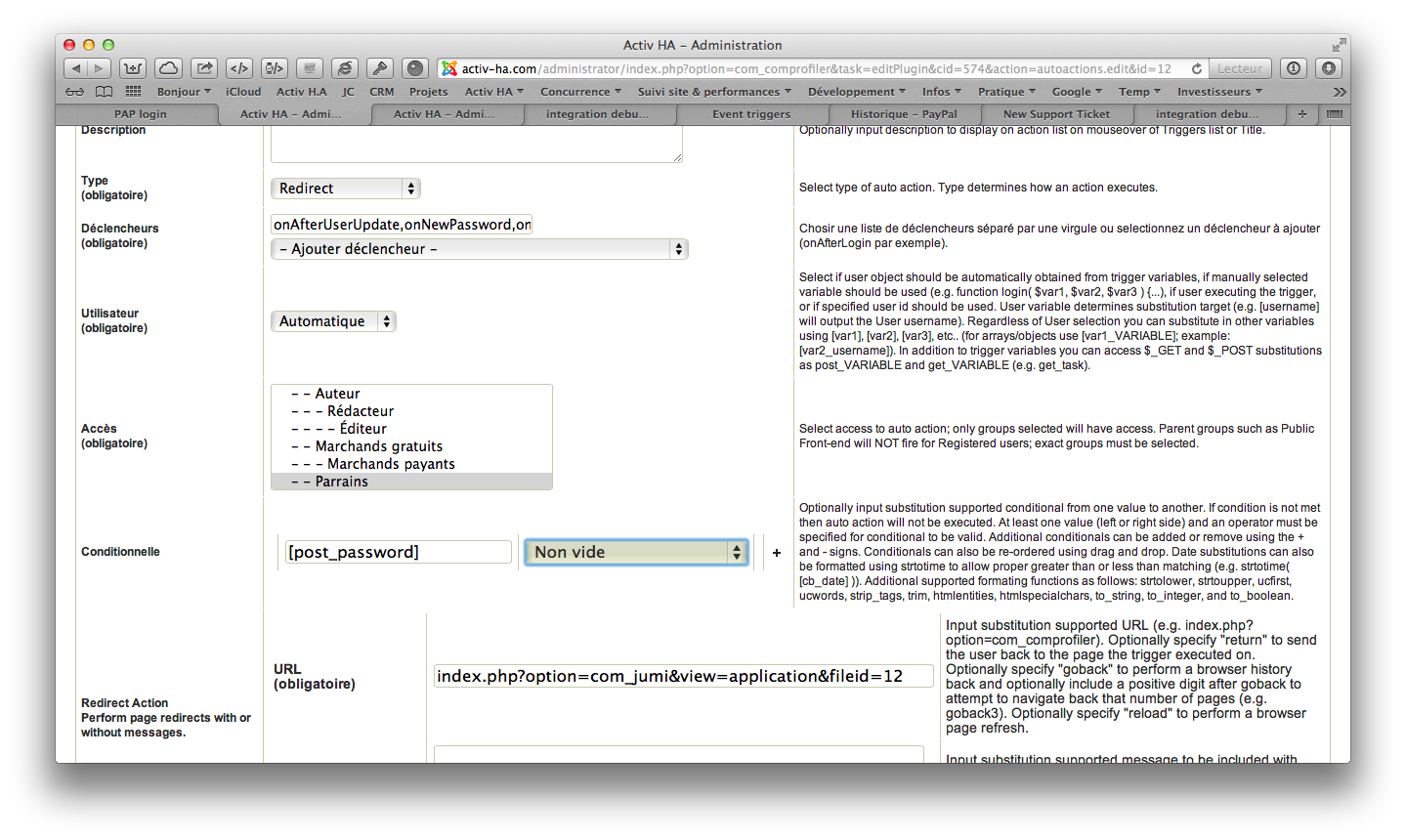Open Top Sites grid icon
This screenshot has width=1406, height=840.
point(133,92)
